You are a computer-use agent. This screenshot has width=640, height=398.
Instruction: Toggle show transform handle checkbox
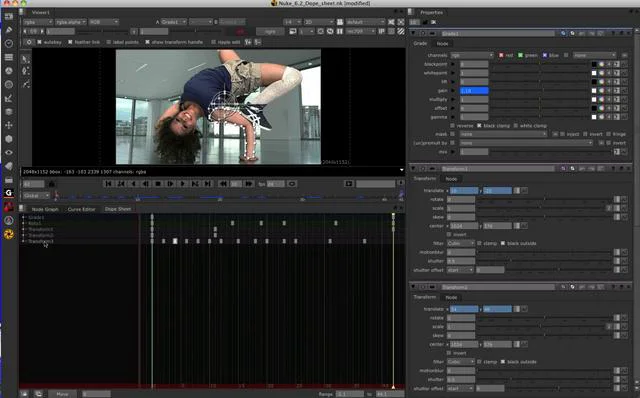click(x=147, y=42)
